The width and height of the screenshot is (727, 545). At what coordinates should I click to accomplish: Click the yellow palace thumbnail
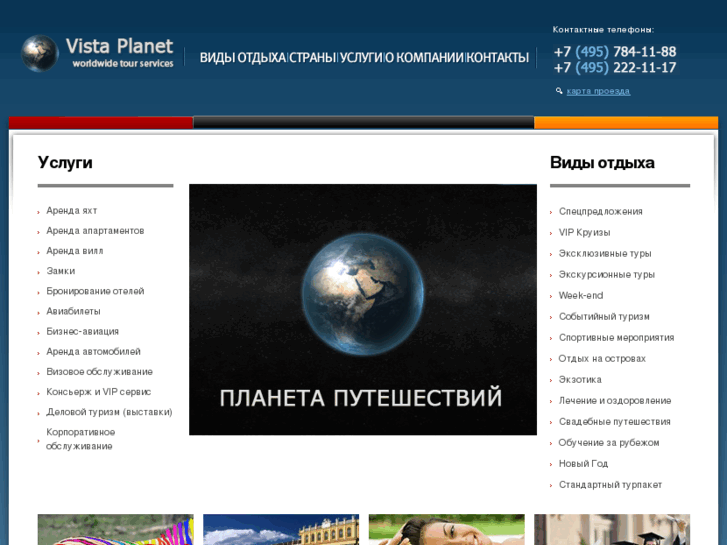click(281, 529)
